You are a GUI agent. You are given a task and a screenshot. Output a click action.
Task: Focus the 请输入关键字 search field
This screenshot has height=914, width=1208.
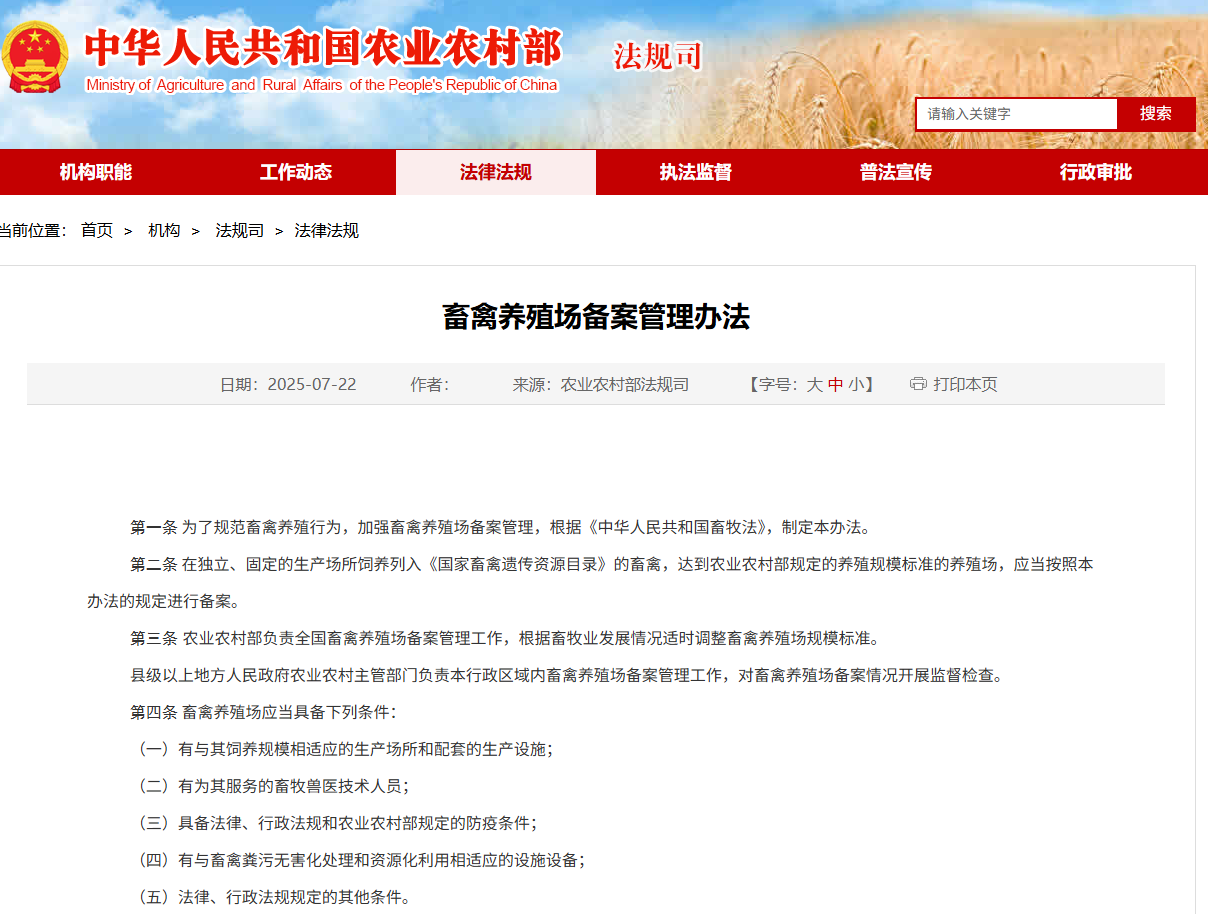1016,114
